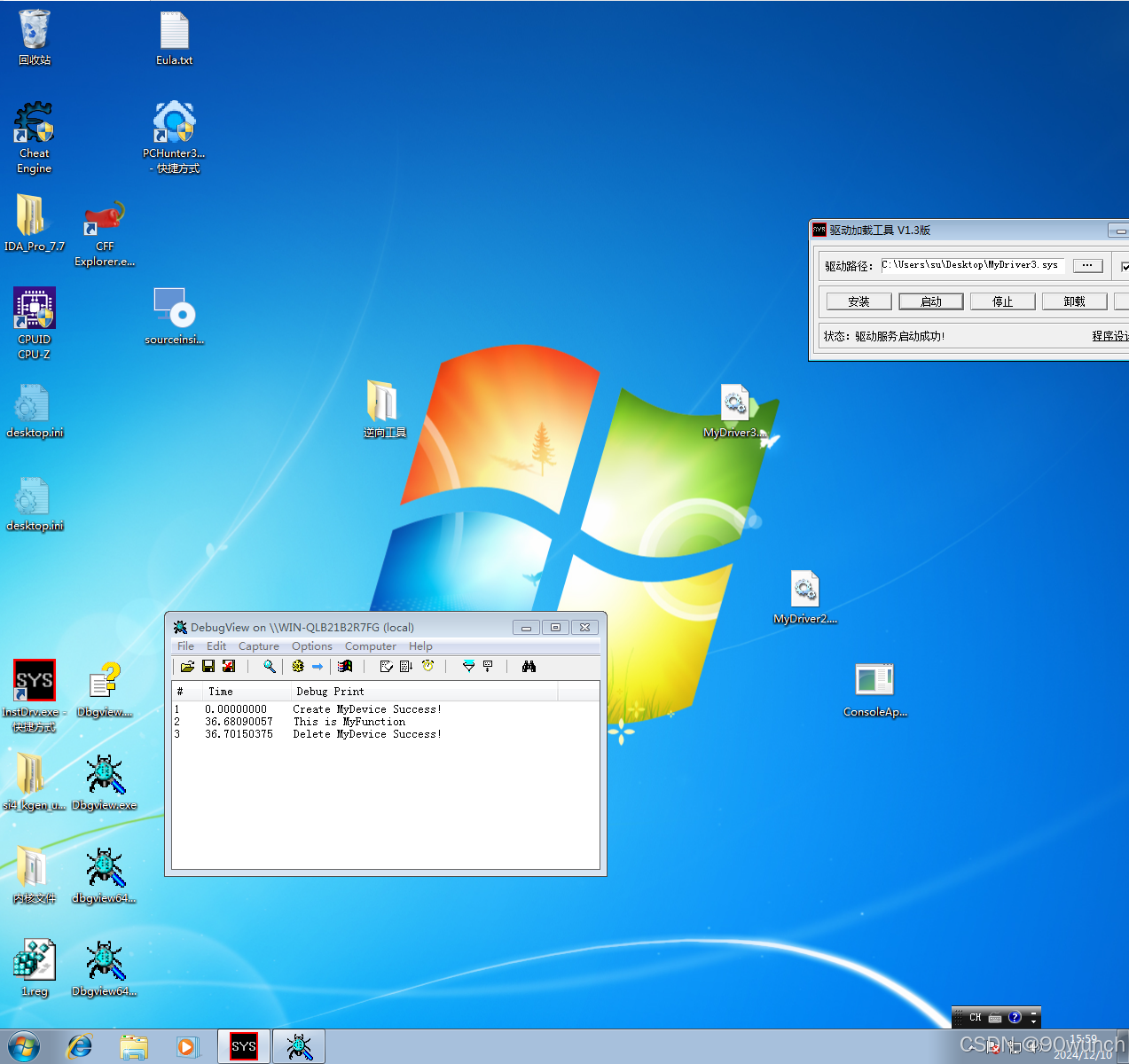1129x1064 pixels.
Task: Click the Debug Print column header
Action: pos(424,692)
